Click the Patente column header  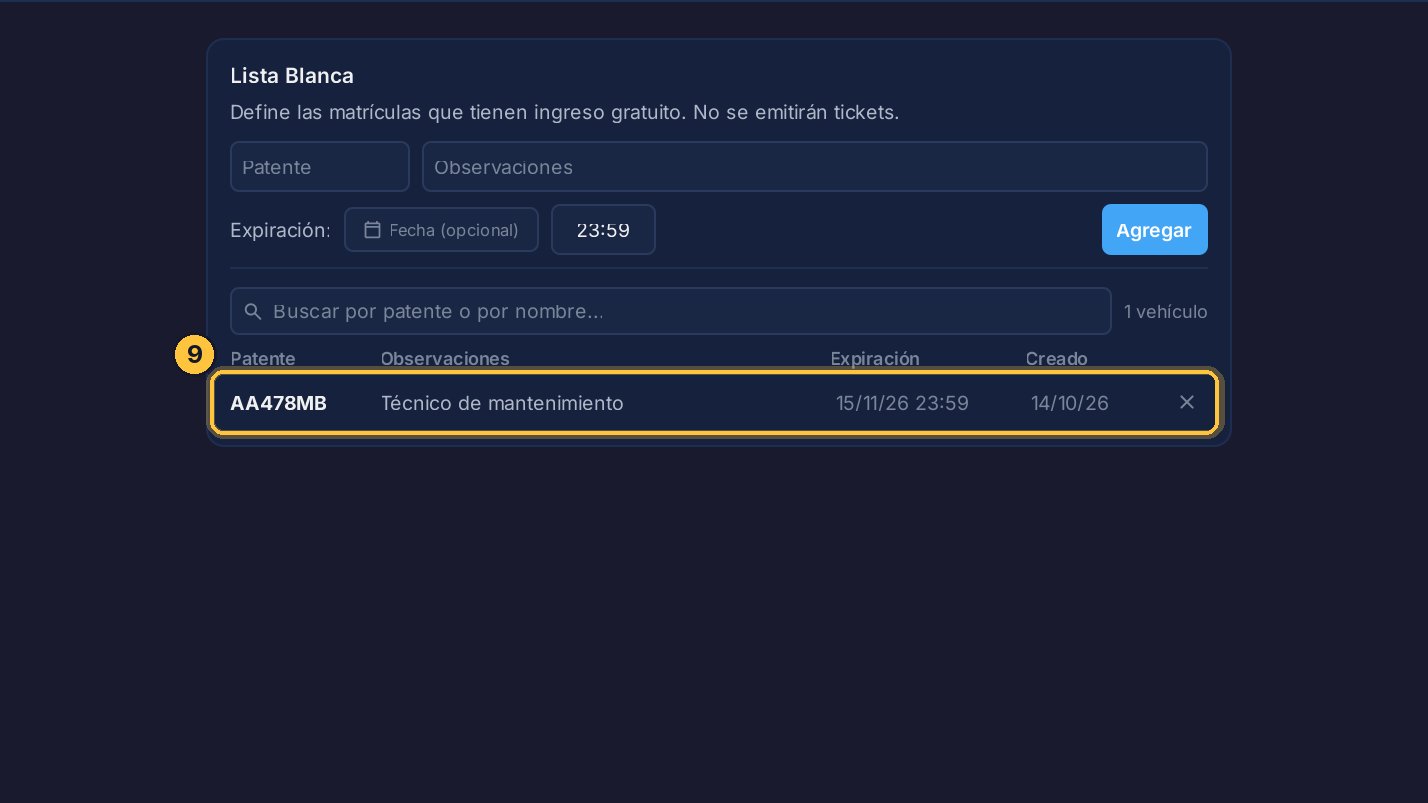pyautogui.click(x=263, y=358)
